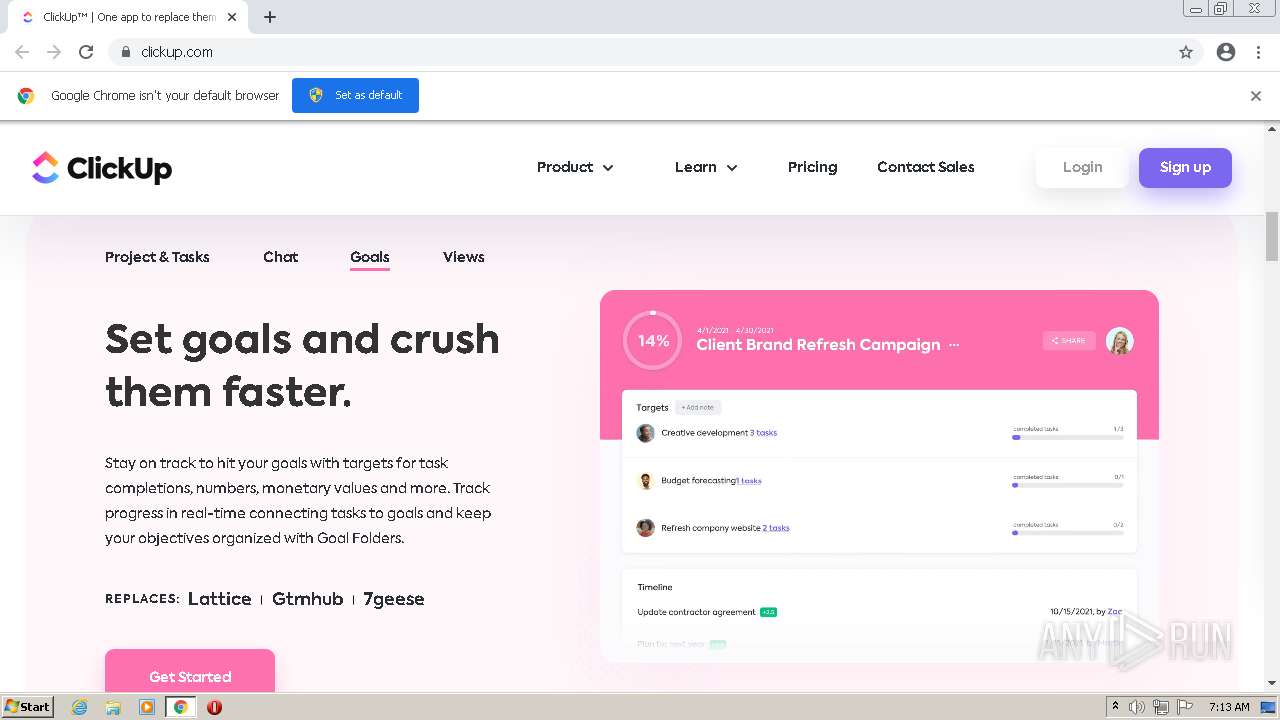Screen dimensions: 1280x720
Task: Expand hidden system tray icons arrow
Action: (x=1115, y=707)
